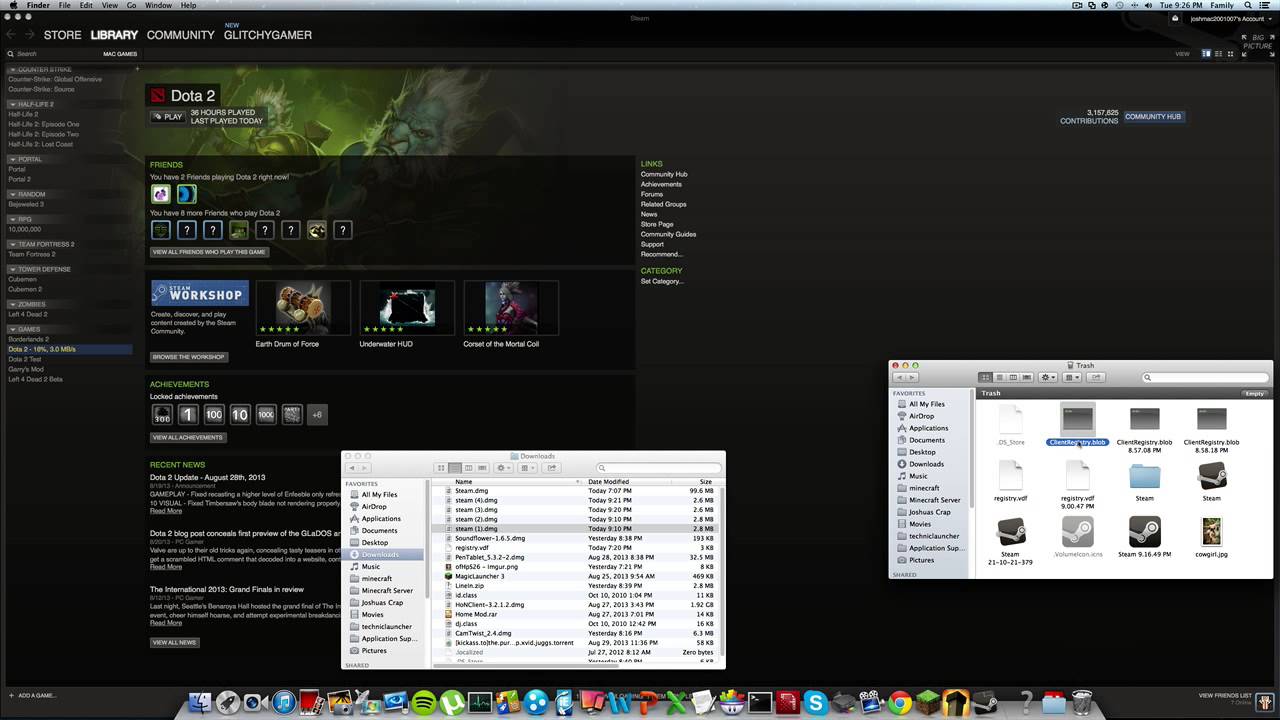Open Earth Drum of Force workshop item
1280x720 pixels.
[x=303, y=308]
